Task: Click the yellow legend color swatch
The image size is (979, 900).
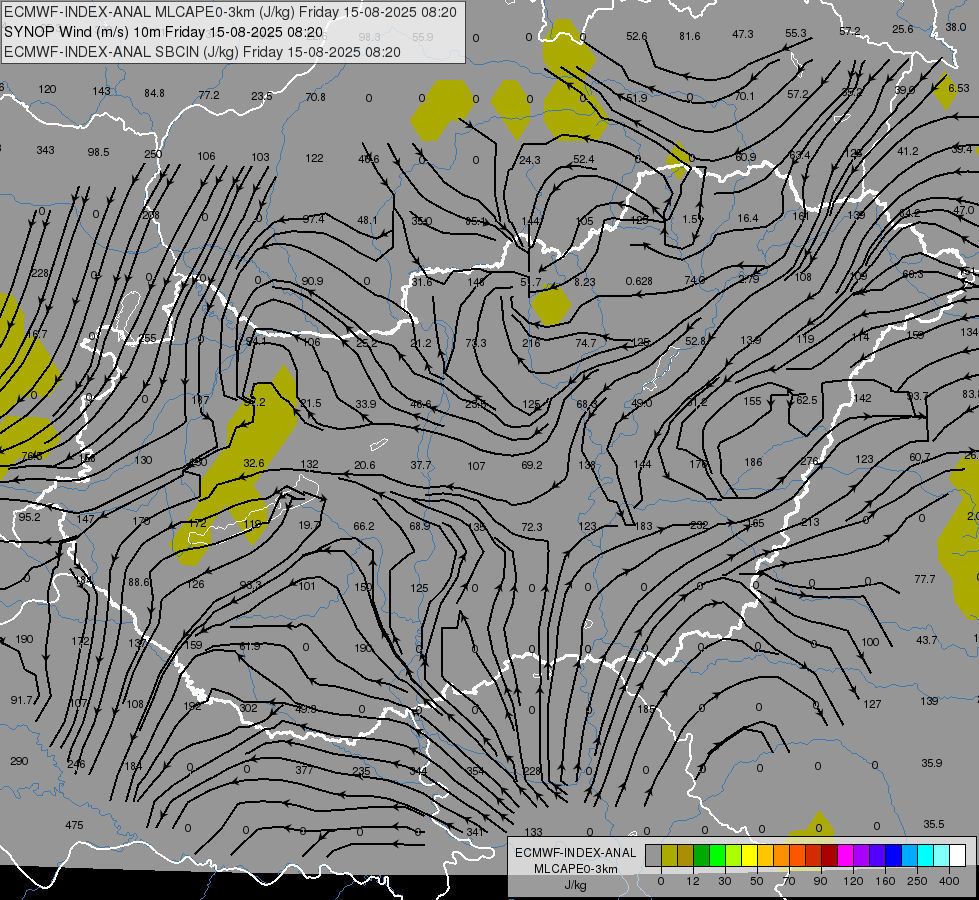Action: pos(749,855)
